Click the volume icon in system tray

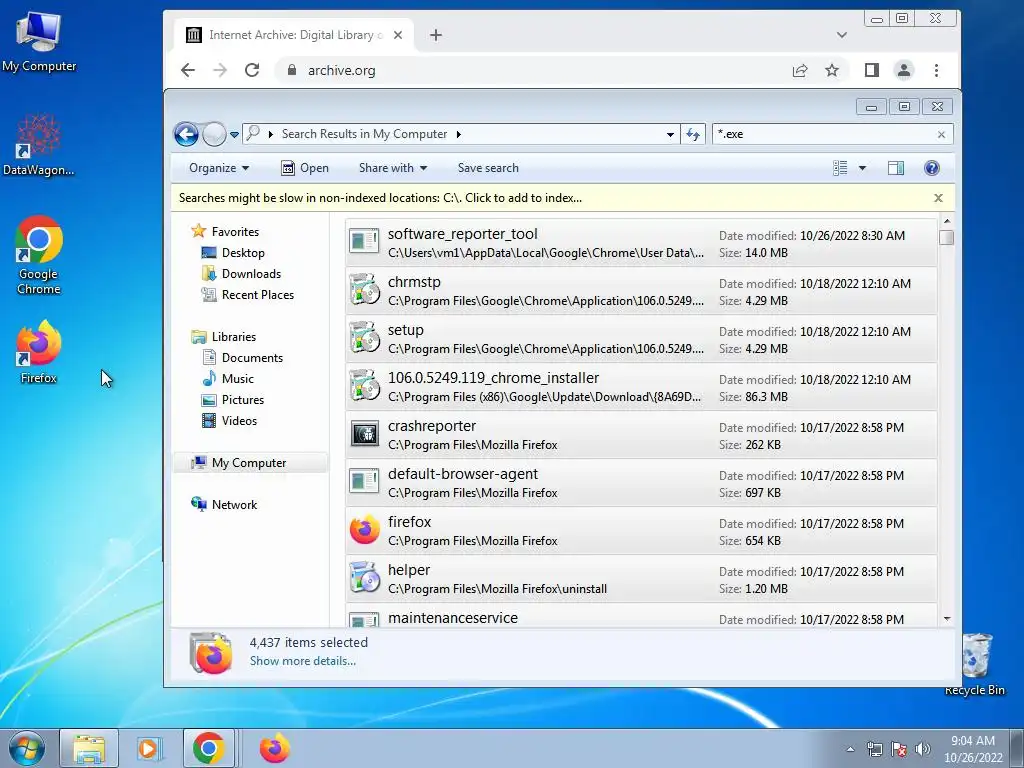tap(923, 749)
